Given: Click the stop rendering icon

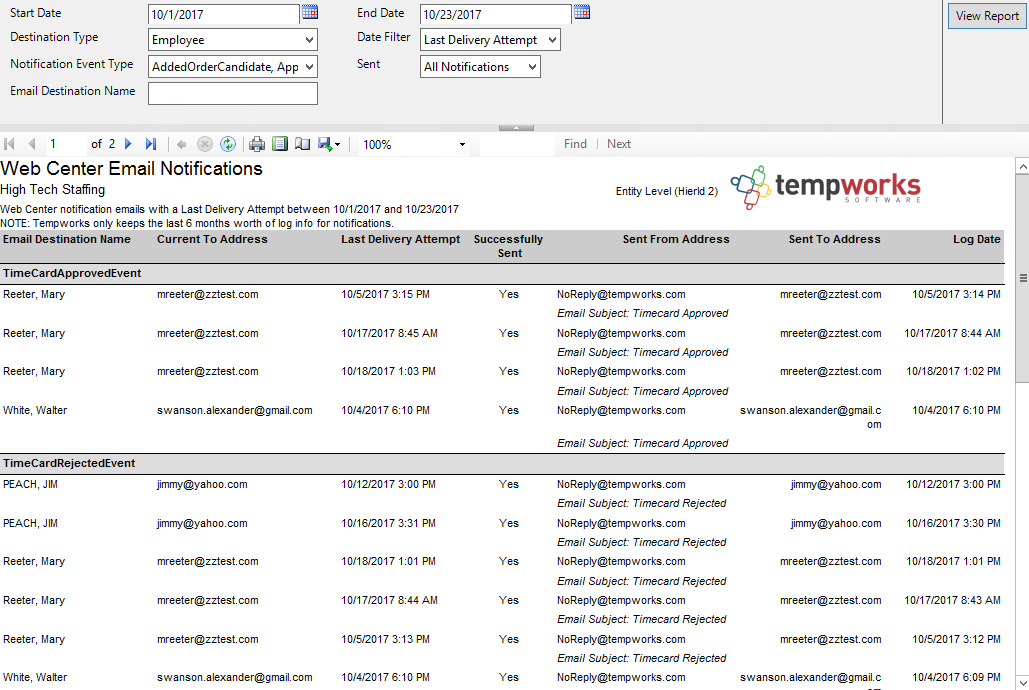Looking at the screenshot, I should (205, 144).
